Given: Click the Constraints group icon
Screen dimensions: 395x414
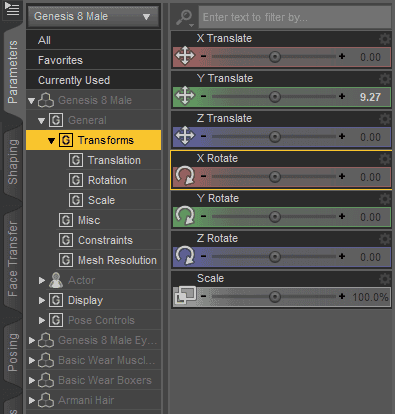Looking at the screenshot, I should coord(66,240).
